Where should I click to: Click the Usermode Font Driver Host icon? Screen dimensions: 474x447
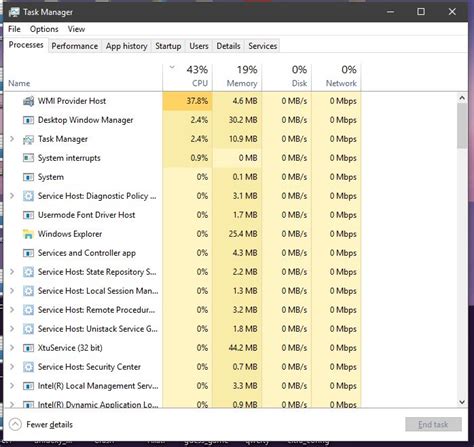(x=28, y=215)
